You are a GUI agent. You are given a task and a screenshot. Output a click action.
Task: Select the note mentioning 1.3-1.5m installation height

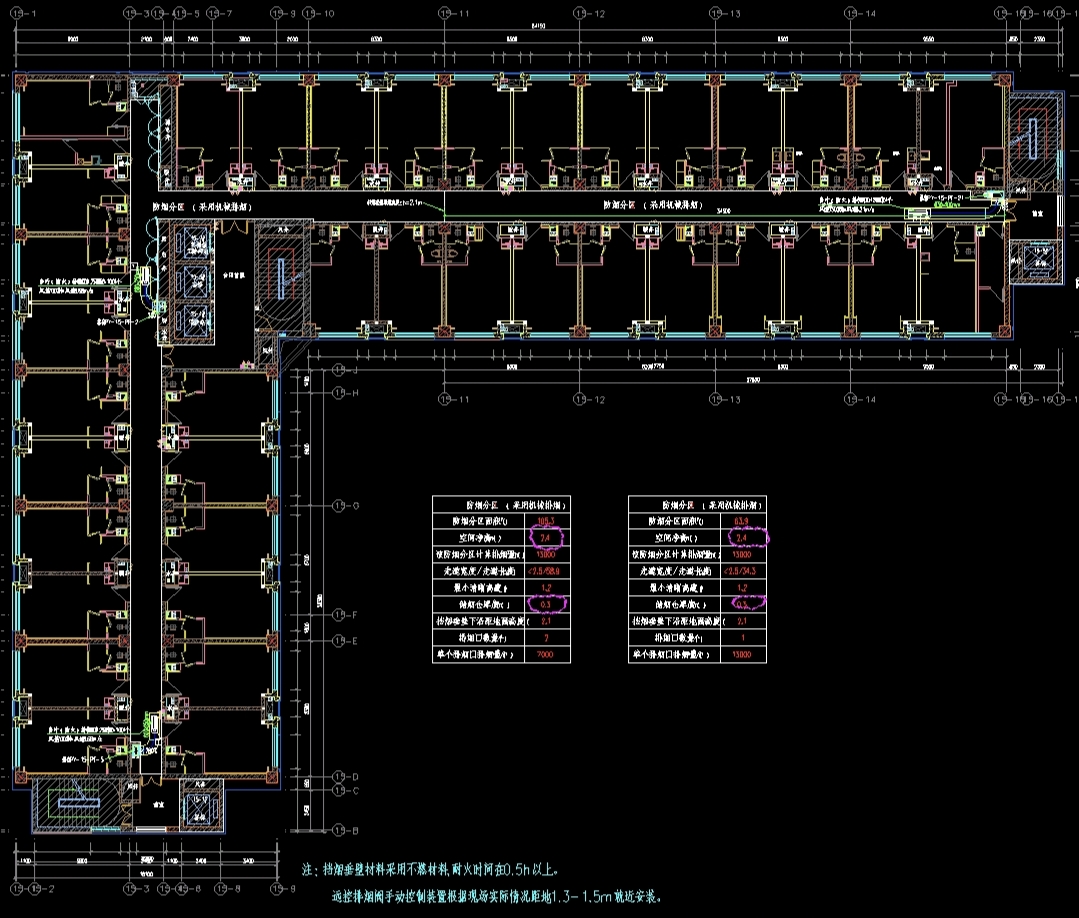point(495,896)
